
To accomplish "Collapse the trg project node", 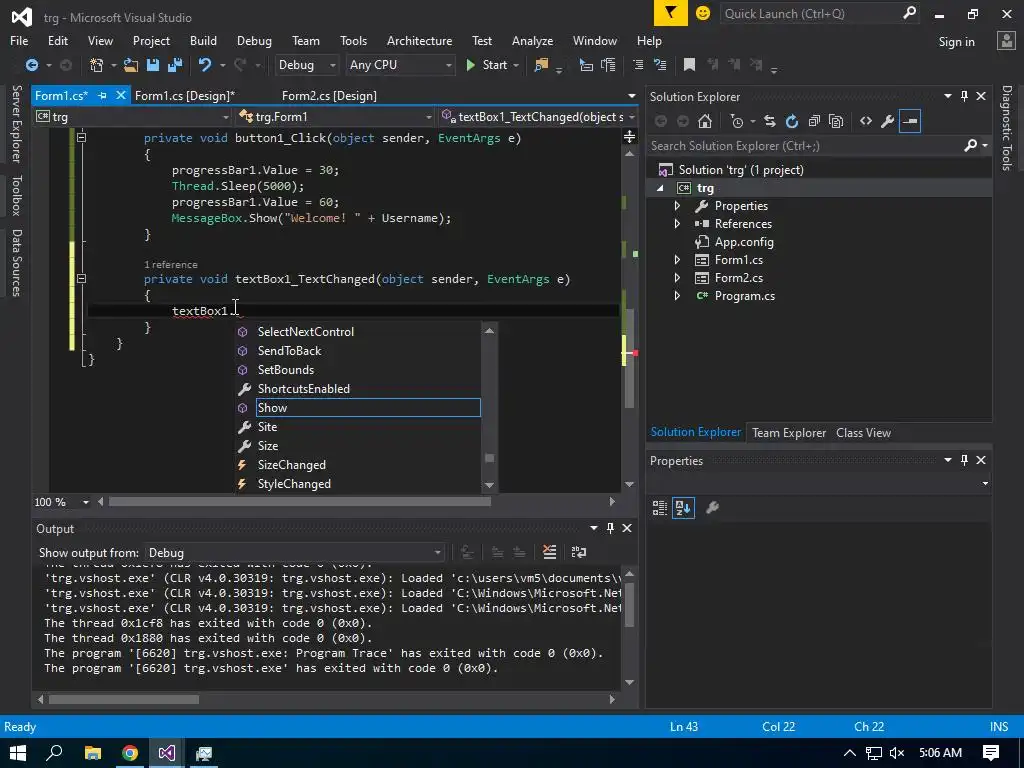I will click(x=660, y=188).
